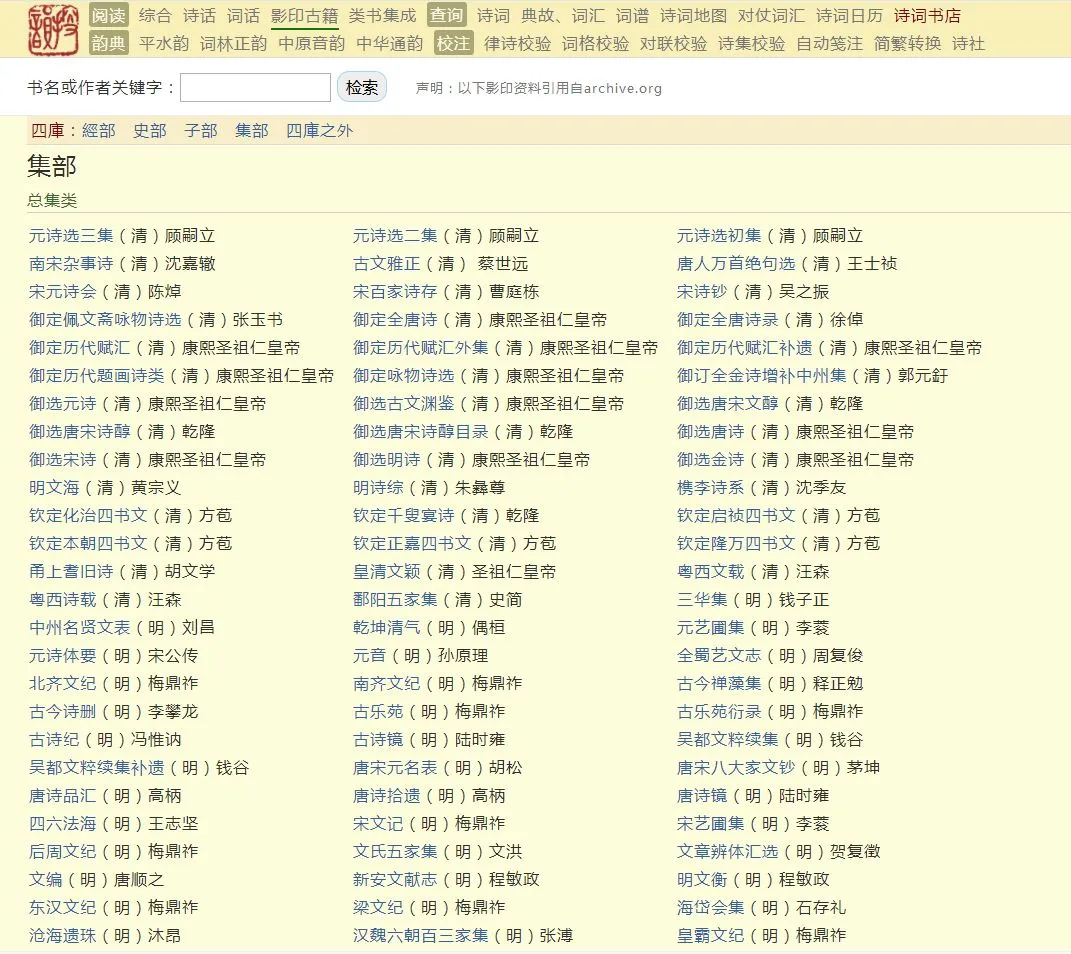This screenshot has width=1071, height=954.
Task: Open 沧海遗珠 book link
Action: pos(62,936)
